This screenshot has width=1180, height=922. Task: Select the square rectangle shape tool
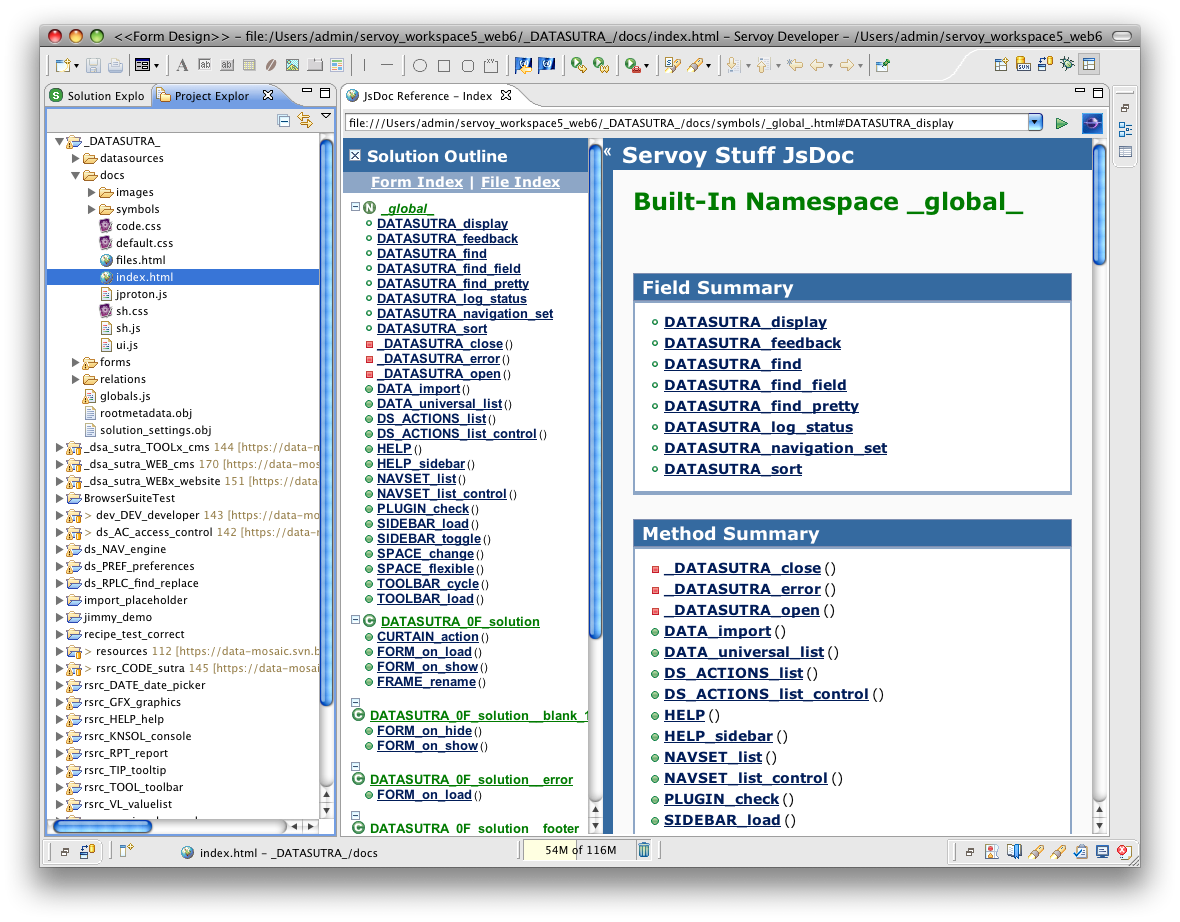click(x=444, y=66)
